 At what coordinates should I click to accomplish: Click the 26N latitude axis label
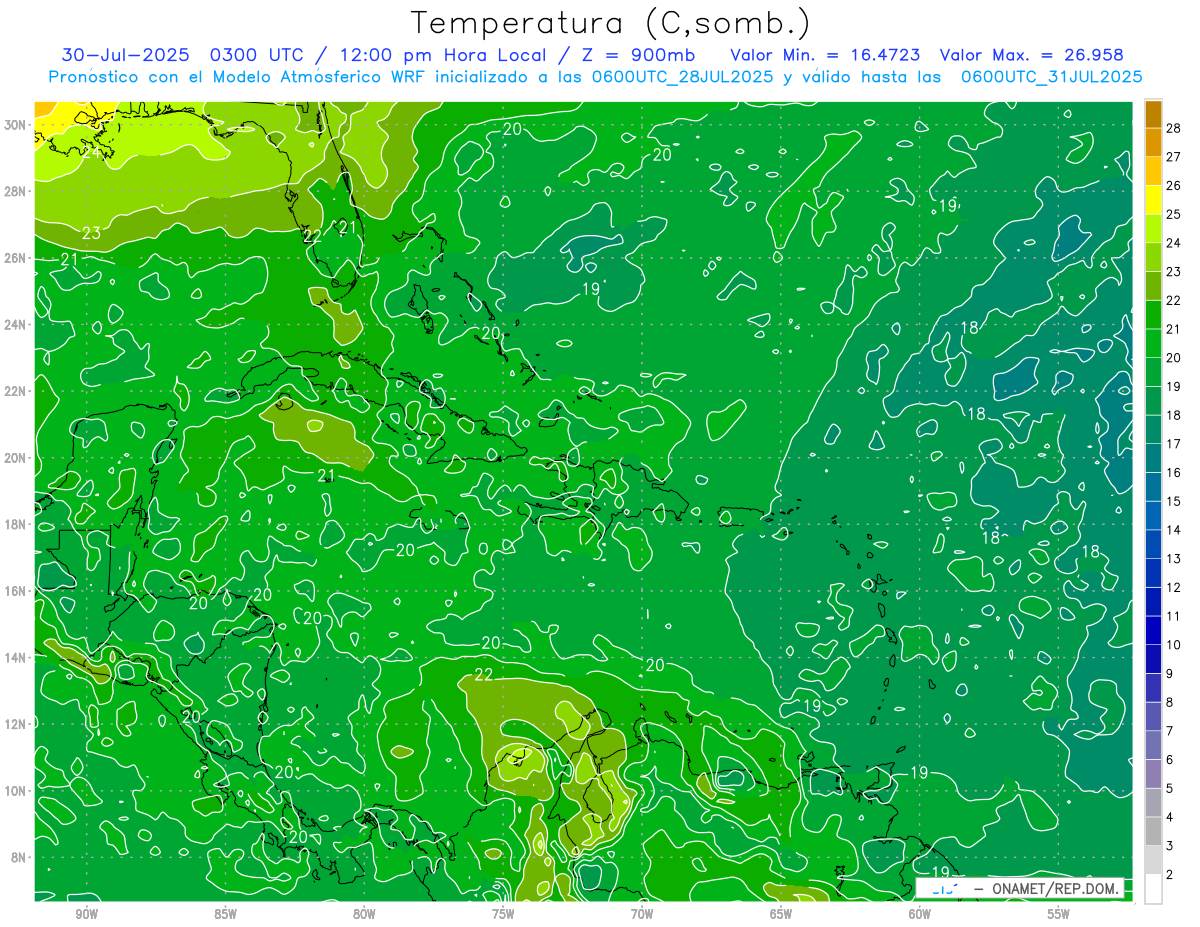15,258
